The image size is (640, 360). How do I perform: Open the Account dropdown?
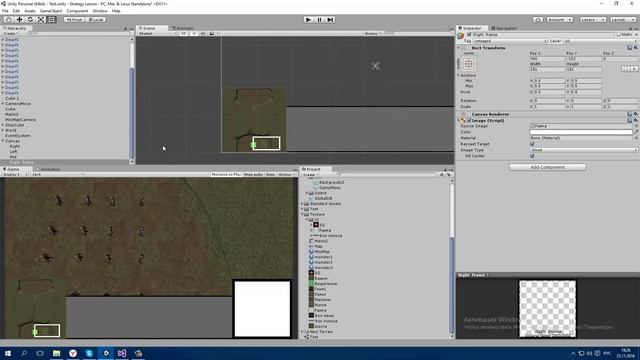tap(560, 20)
